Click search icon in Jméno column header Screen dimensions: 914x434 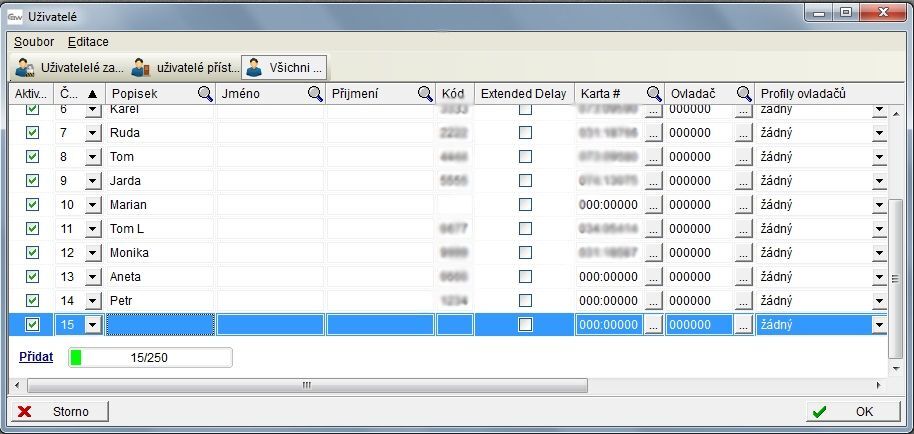314,94
